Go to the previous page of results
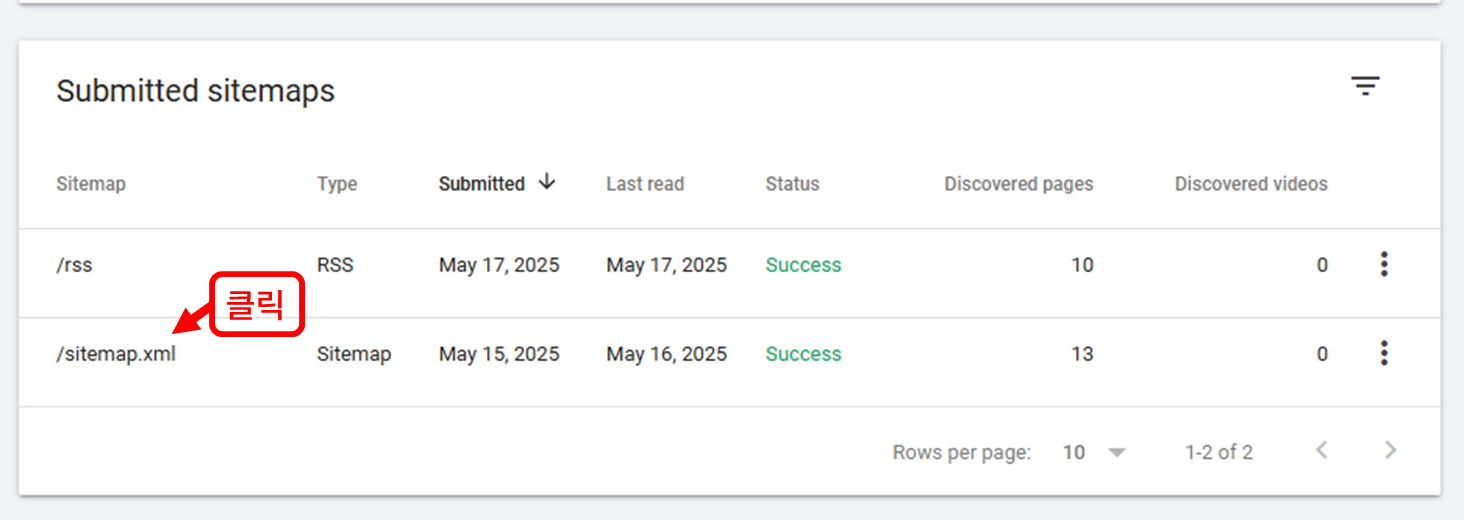Viewport: 1464px width, 520px height. [1322, 450]
